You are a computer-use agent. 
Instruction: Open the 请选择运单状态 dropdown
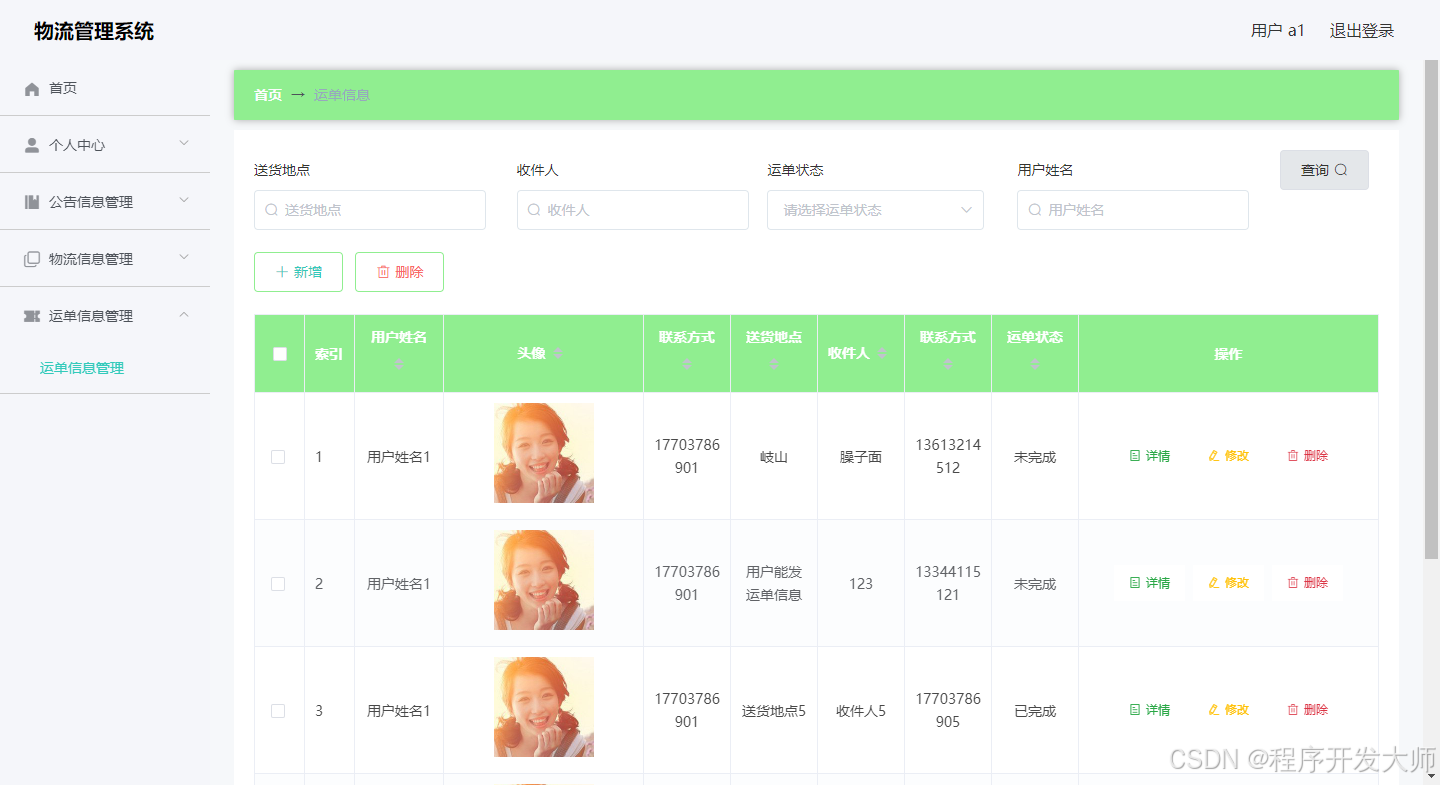875,210
